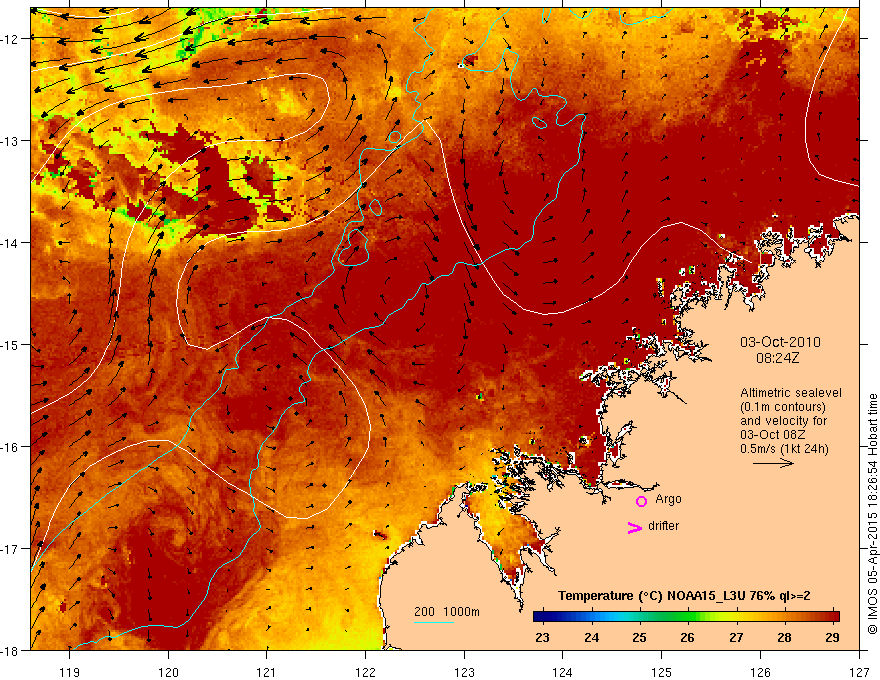Click the latitude axis label '-17'
Viewport: 880px width, 680px height.
(x=11, y=549)
